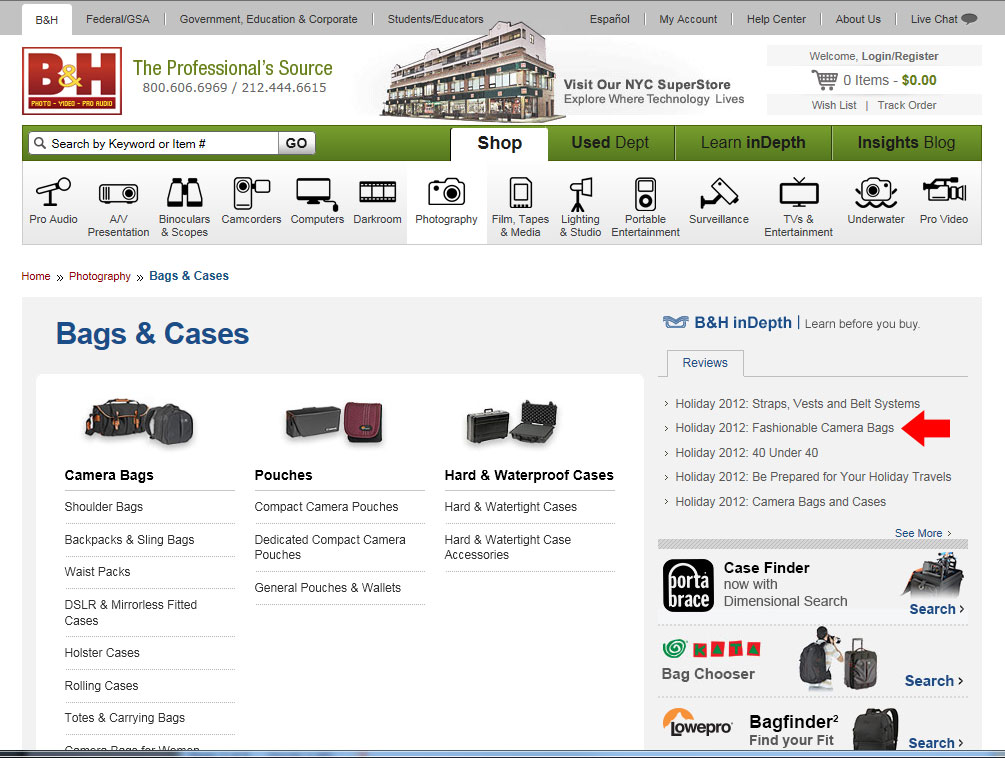Open the Lighting & Studio category
The image size is (1005, 758).
click(581, 208)
